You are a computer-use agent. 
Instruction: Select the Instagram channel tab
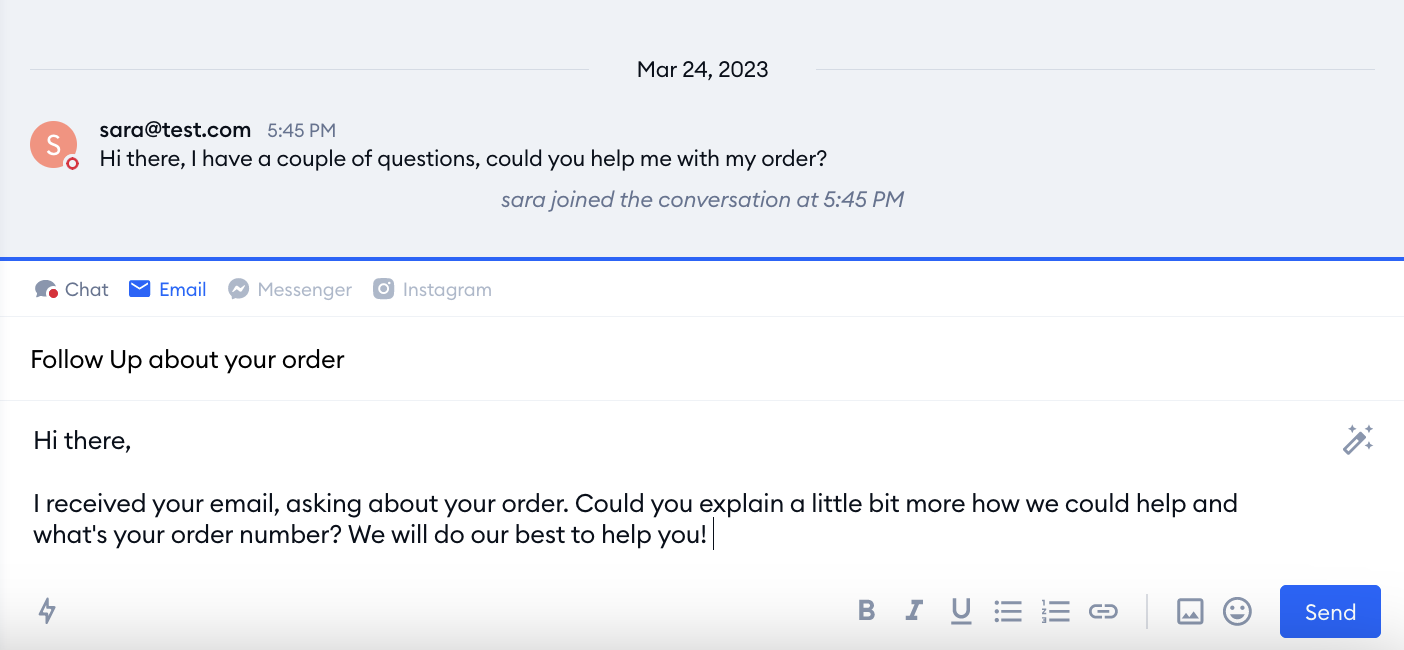(x=432, y=289)
